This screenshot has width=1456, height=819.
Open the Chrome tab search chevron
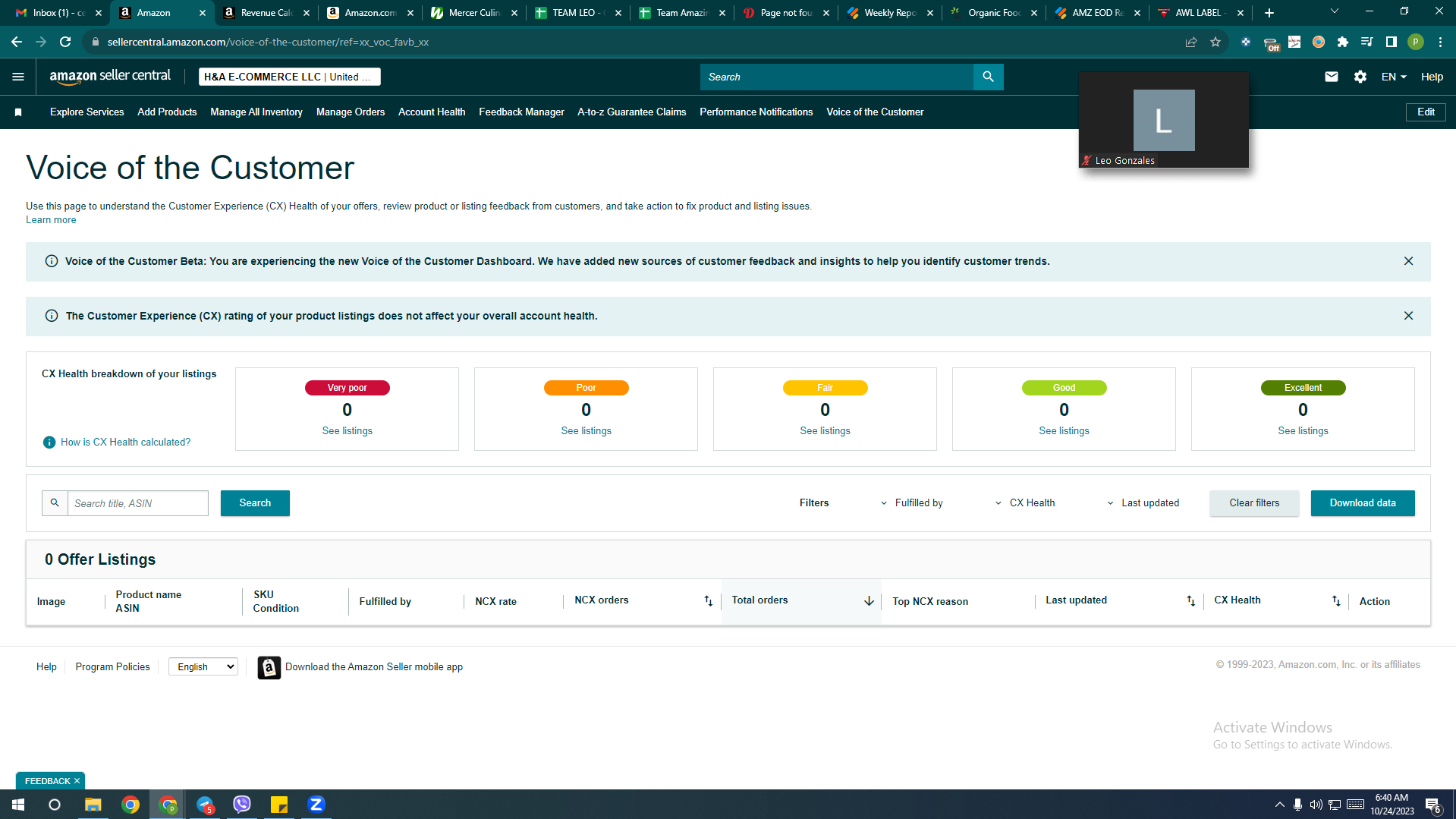1334,11
